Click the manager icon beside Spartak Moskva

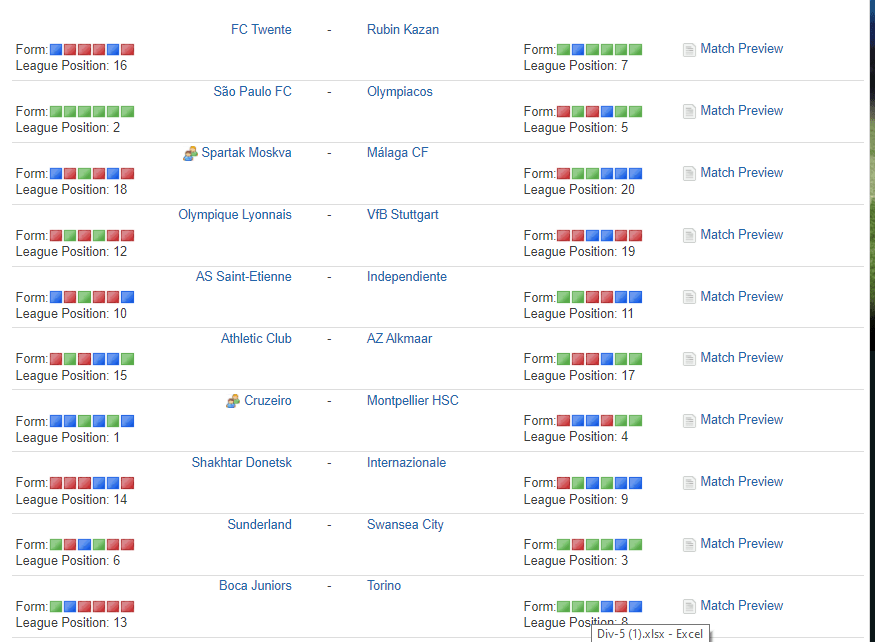pos(190,154)
